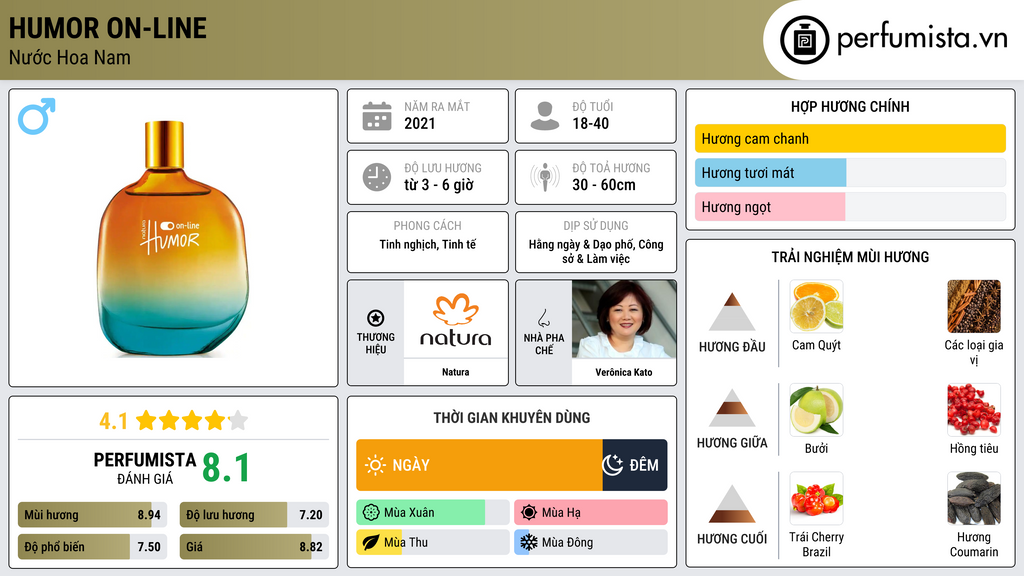
Task: Click the Mùa Thu season bar
Action: (433, 543)
